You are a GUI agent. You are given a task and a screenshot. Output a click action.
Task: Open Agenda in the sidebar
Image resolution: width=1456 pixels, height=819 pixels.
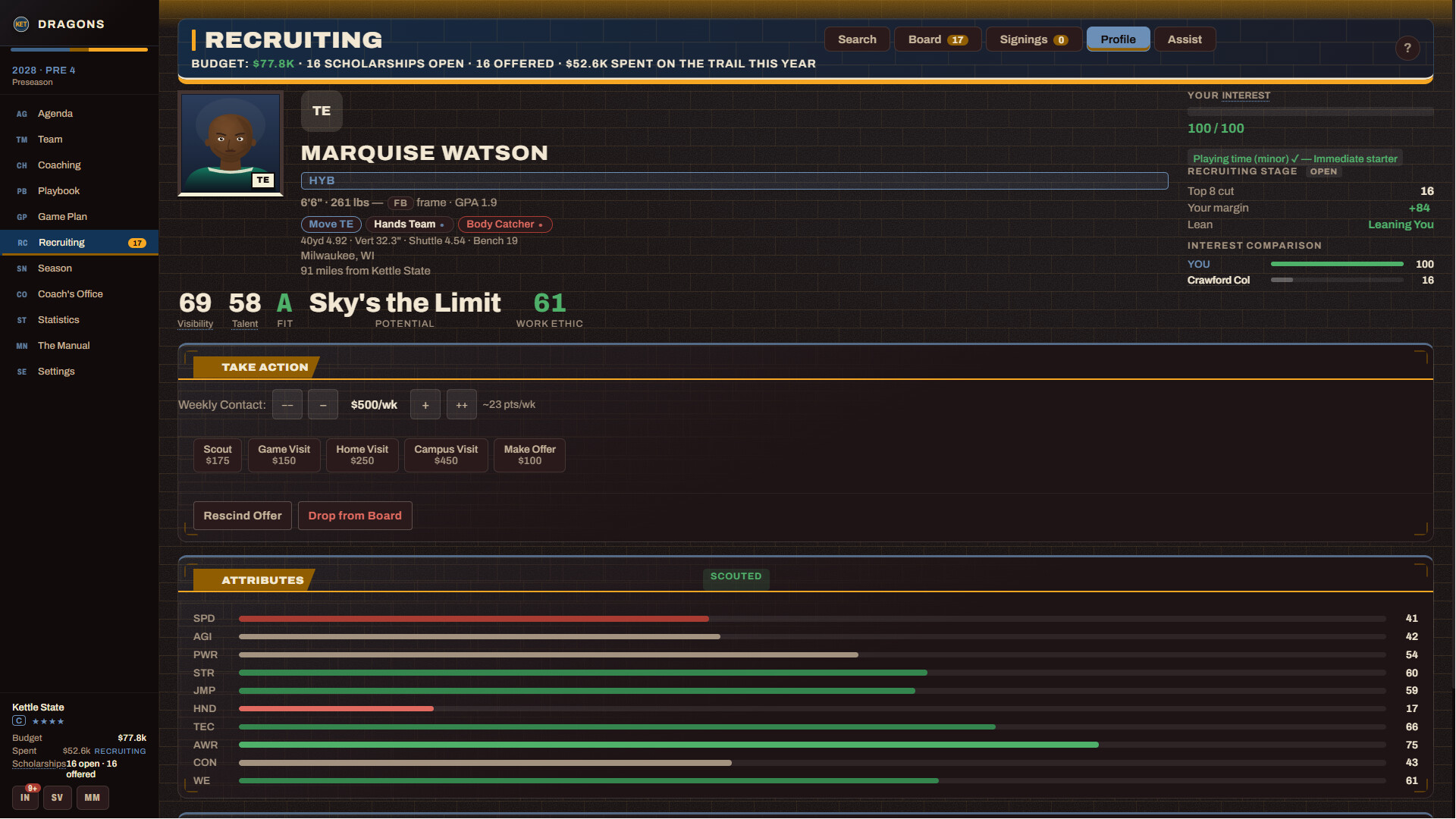tap(80, 114)
